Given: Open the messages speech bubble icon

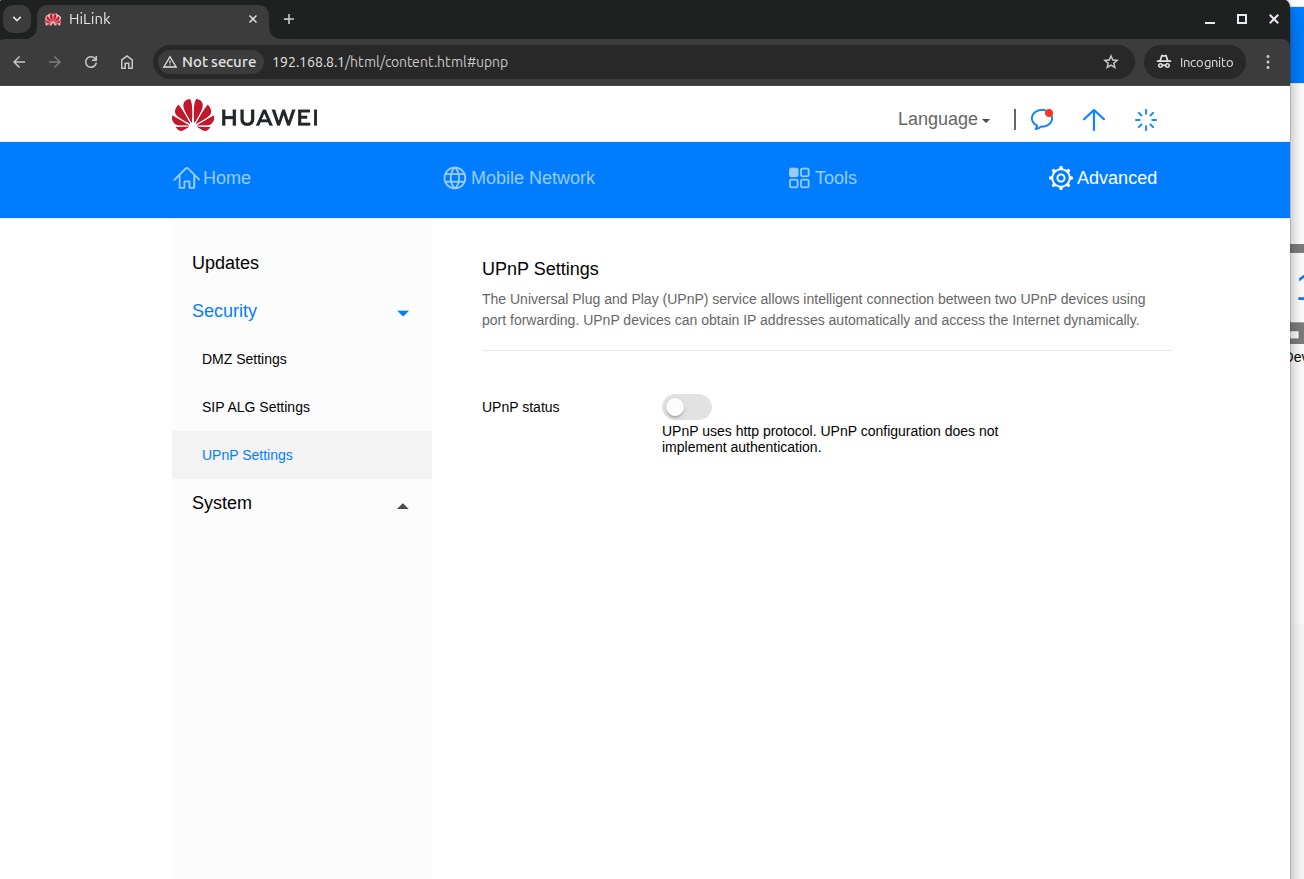Looking at the screenshot, I should tap(1042, 119).
